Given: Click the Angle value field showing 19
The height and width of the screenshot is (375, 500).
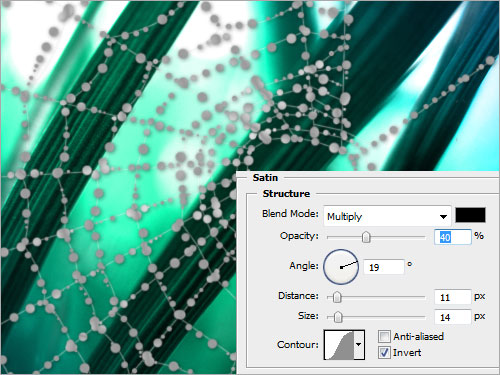Looking at the screenshot, I should pos(383,267).
